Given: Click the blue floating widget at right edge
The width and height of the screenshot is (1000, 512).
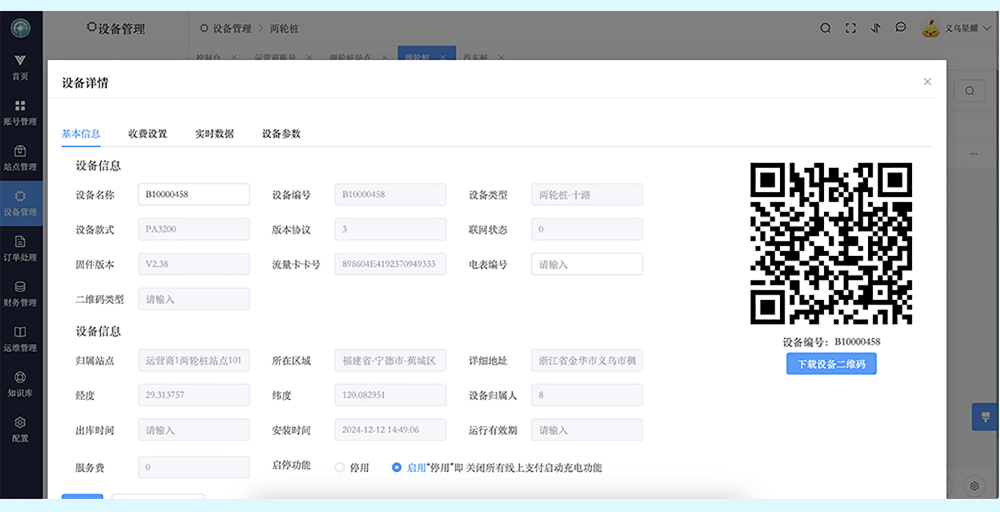Looking at the screenshot, I should (x=985, y=416).
